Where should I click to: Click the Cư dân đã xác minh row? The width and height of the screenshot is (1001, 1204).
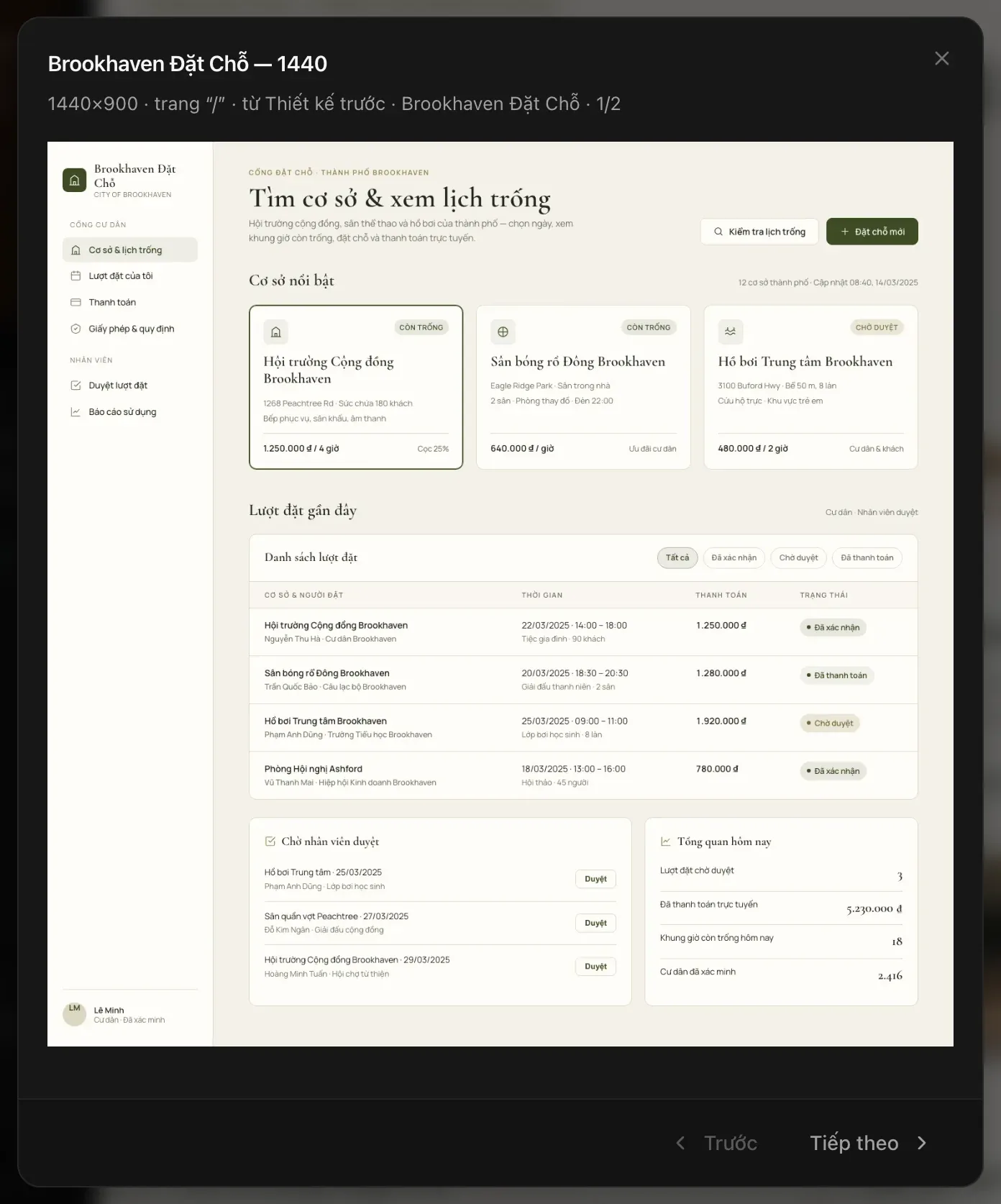point(781,975)
